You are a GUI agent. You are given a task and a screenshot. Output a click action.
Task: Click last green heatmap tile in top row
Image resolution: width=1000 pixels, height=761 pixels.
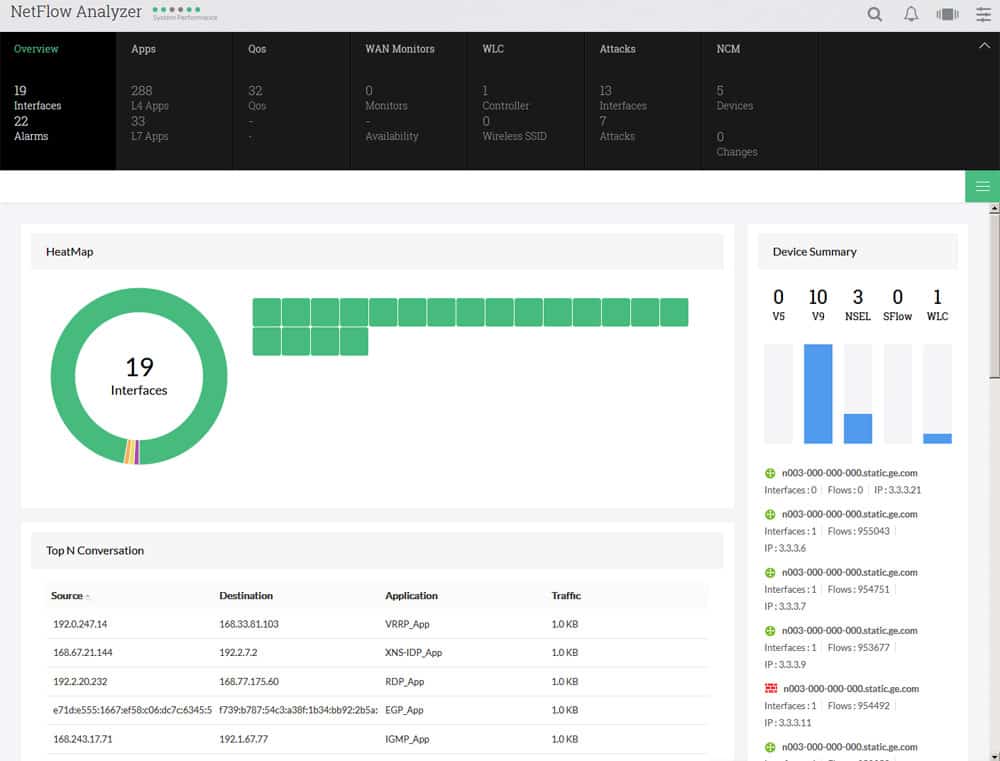[x=674, y=312]
